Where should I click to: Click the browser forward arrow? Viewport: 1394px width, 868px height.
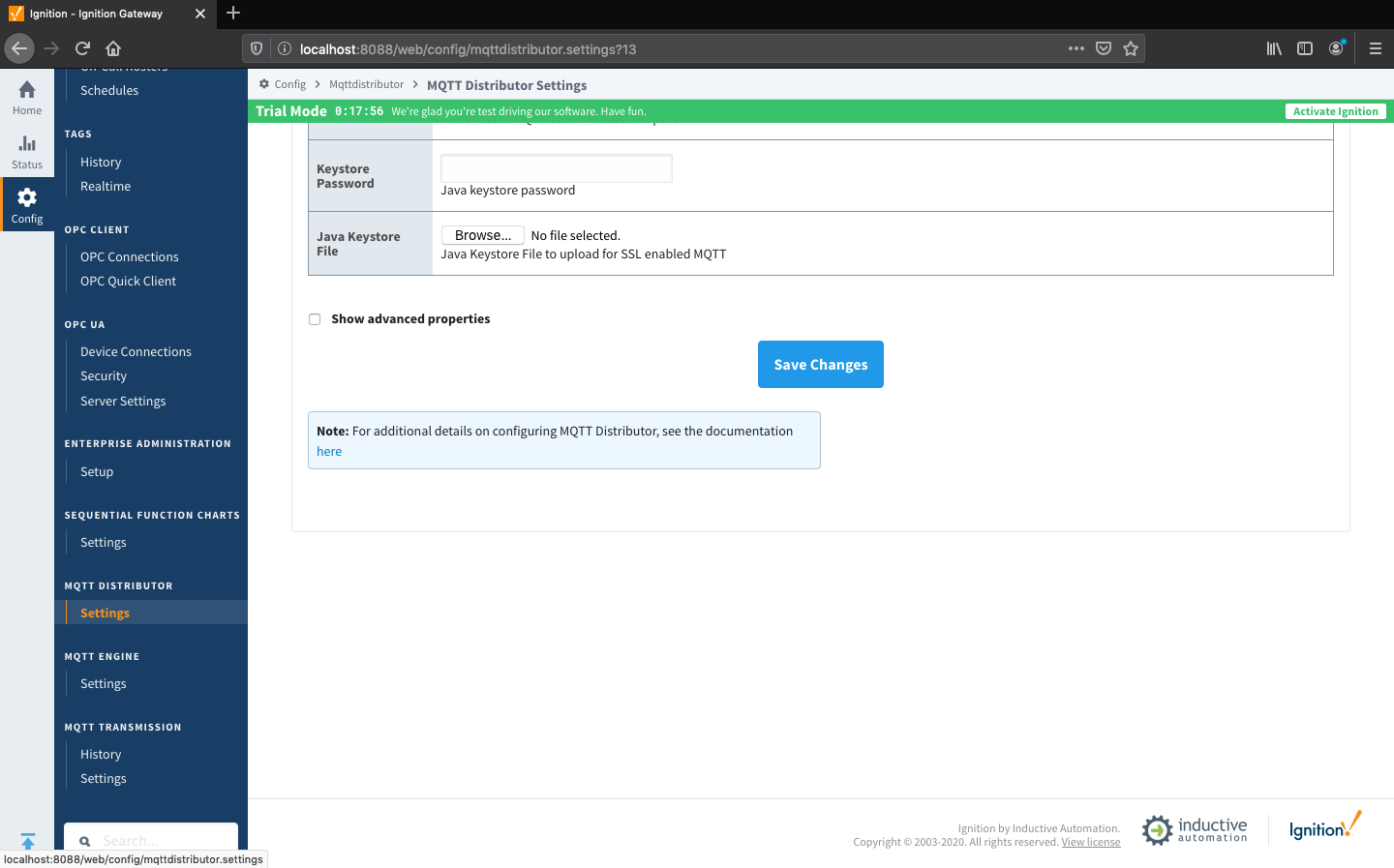(51, 48)
